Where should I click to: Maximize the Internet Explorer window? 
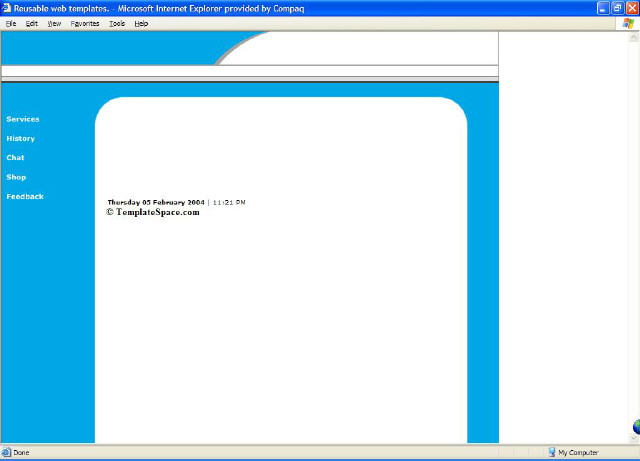[x=617, y=8]
